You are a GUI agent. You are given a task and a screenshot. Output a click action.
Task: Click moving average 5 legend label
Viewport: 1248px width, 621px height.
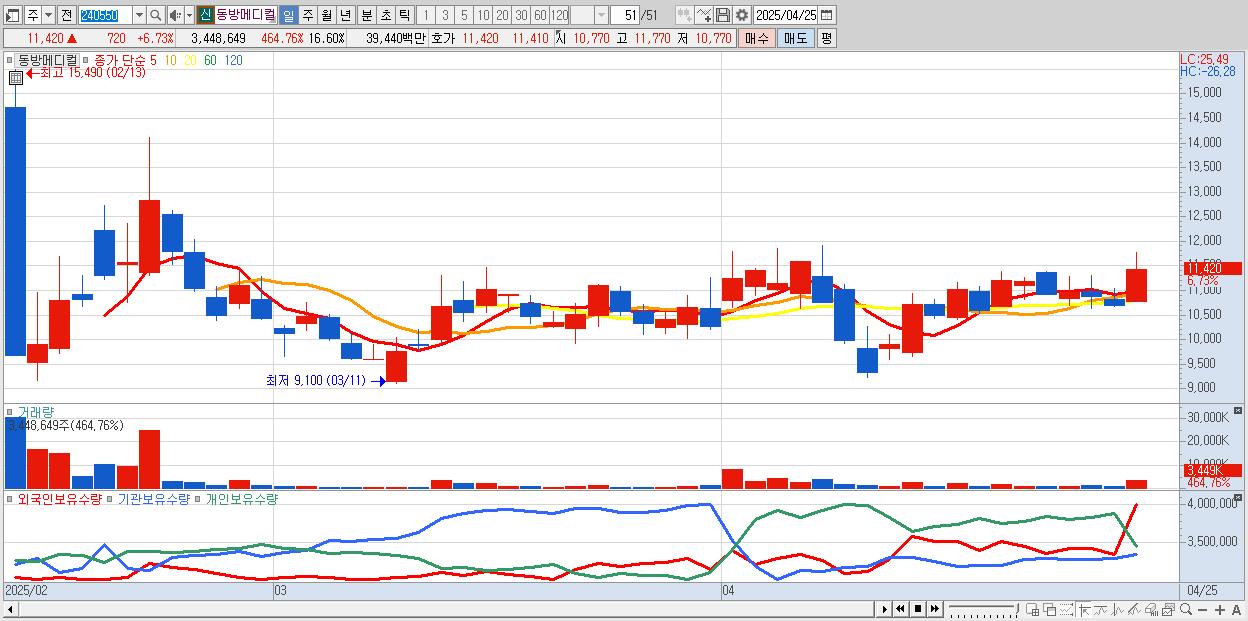click(153, 60)
